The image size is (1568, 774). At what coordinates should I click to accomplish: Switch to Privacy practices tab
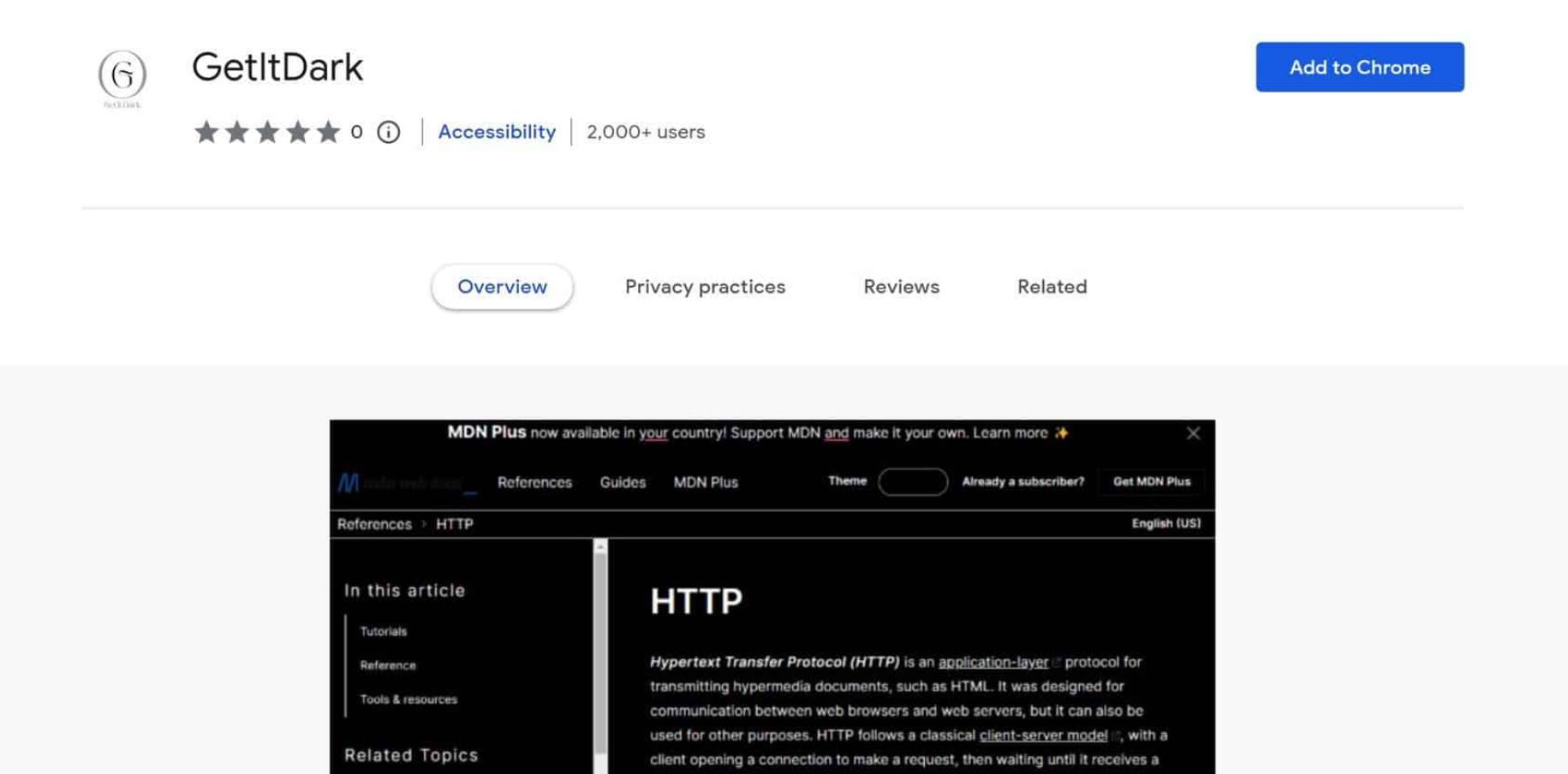coord(705,287)
